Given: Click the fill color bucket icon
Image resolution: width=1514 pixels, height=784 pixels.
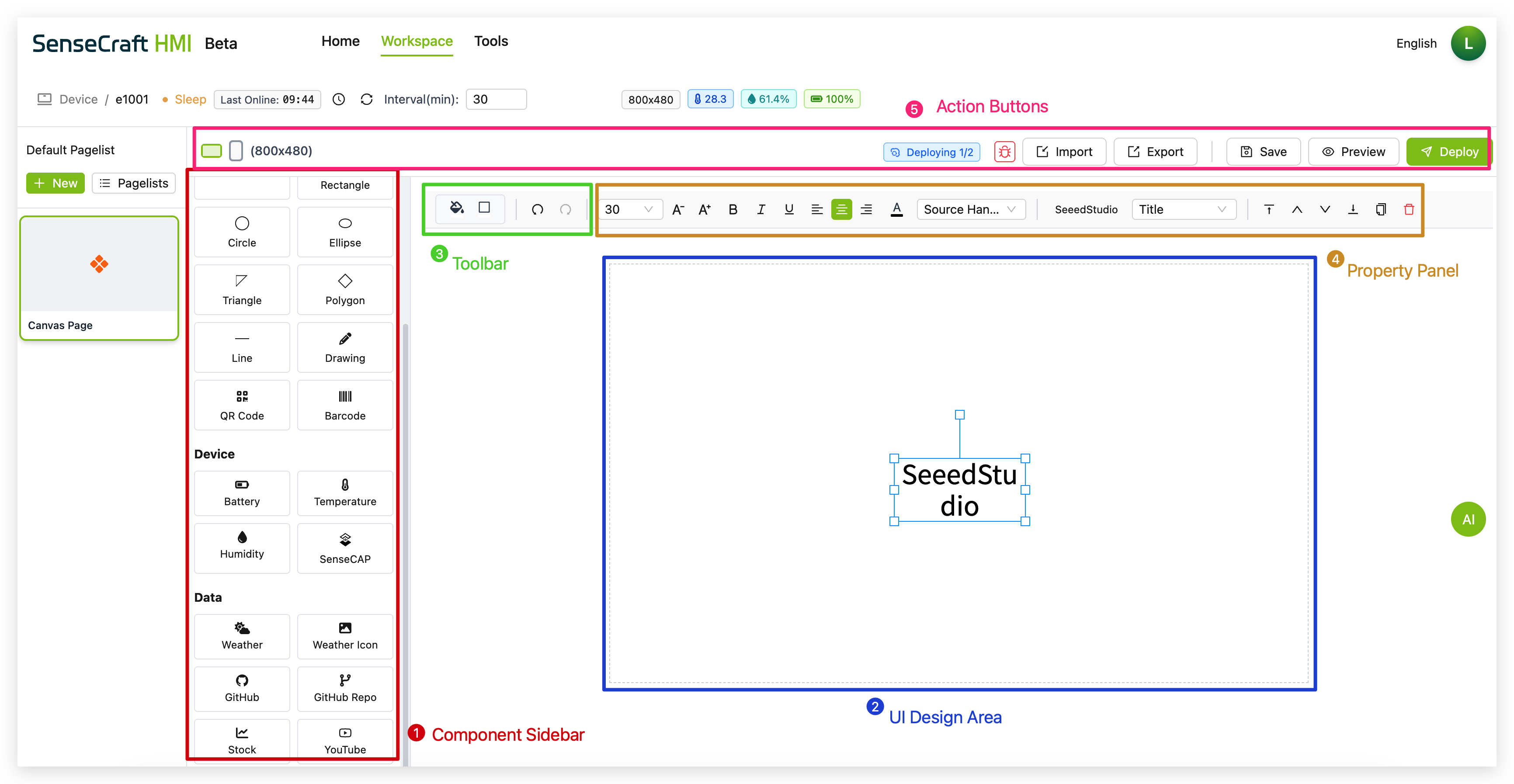Looking at the screenshot, I should click(x=457, y=208).
